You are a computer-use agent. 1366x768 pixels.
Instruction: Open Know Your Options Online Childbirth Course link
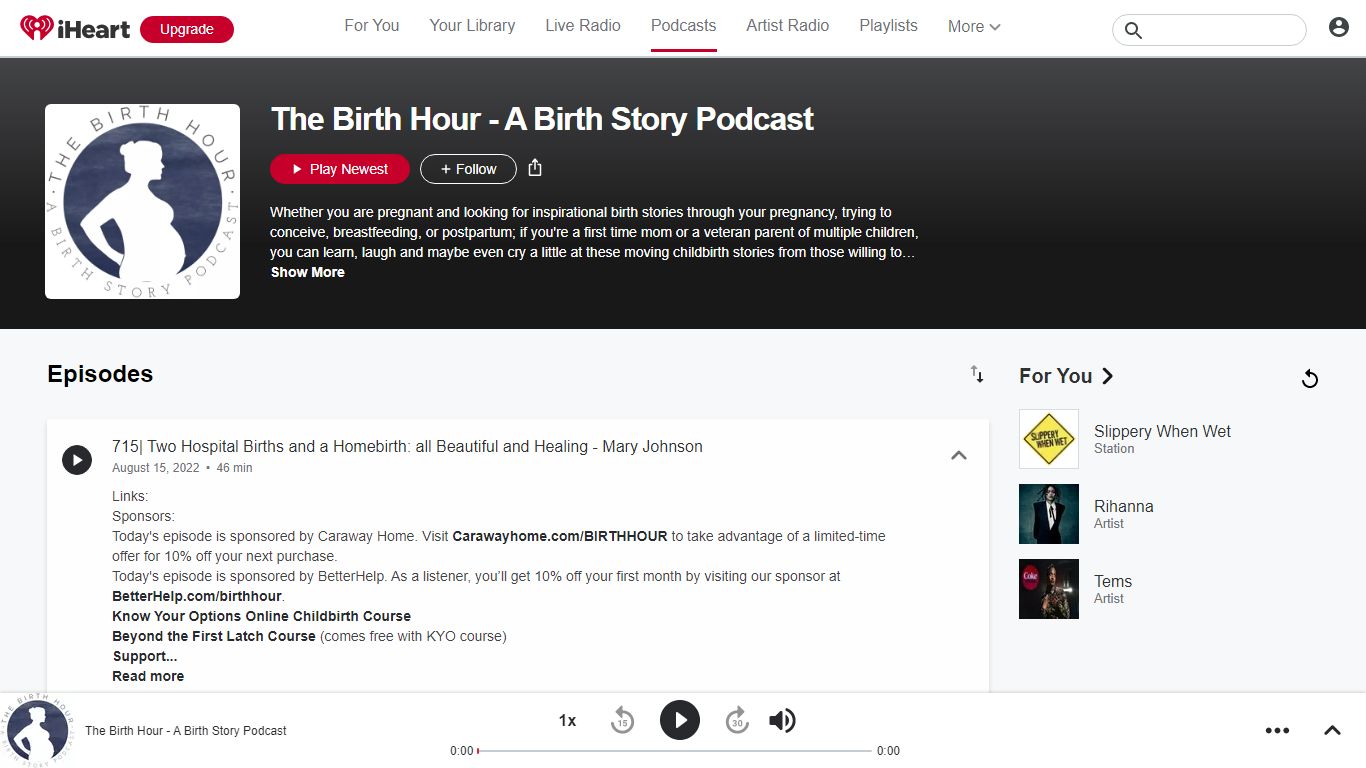[x=261, y=616]
